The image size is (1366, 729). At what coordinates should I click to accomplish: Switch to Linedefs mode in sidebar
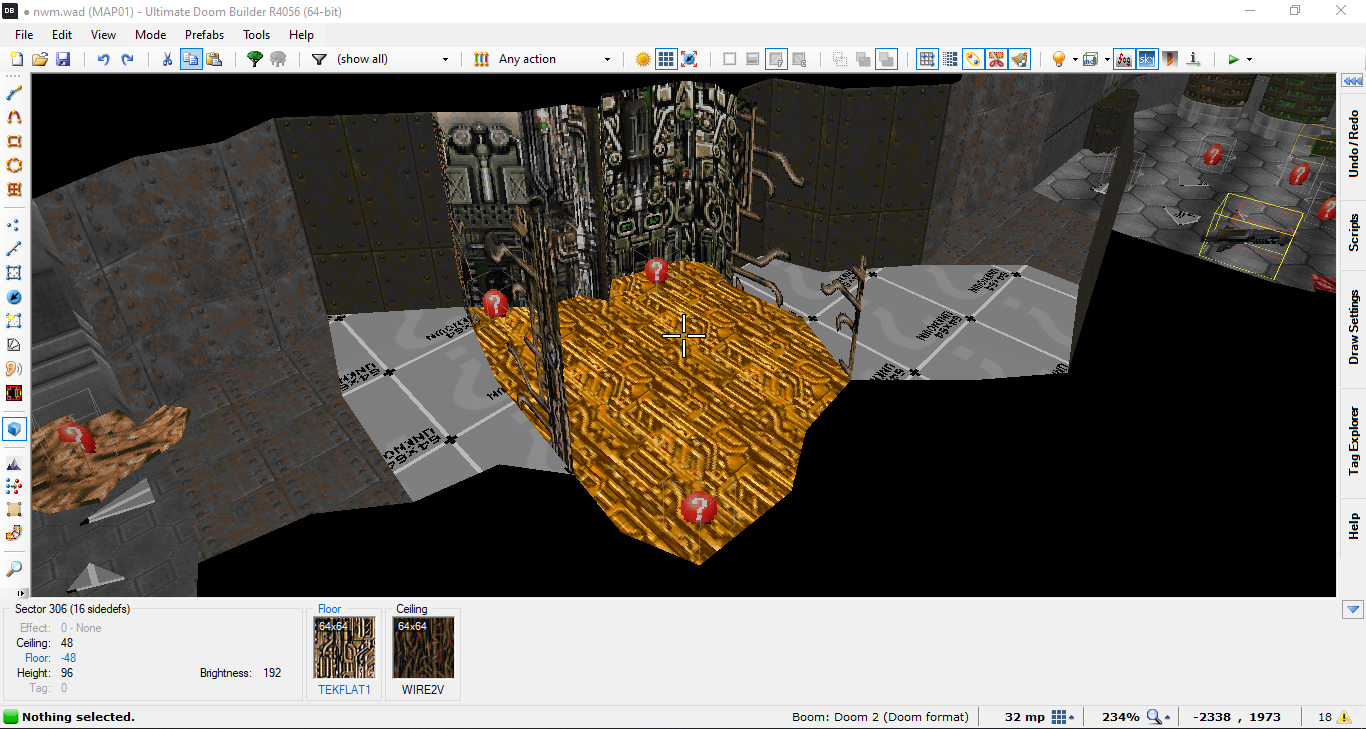[x=14, y=249]
